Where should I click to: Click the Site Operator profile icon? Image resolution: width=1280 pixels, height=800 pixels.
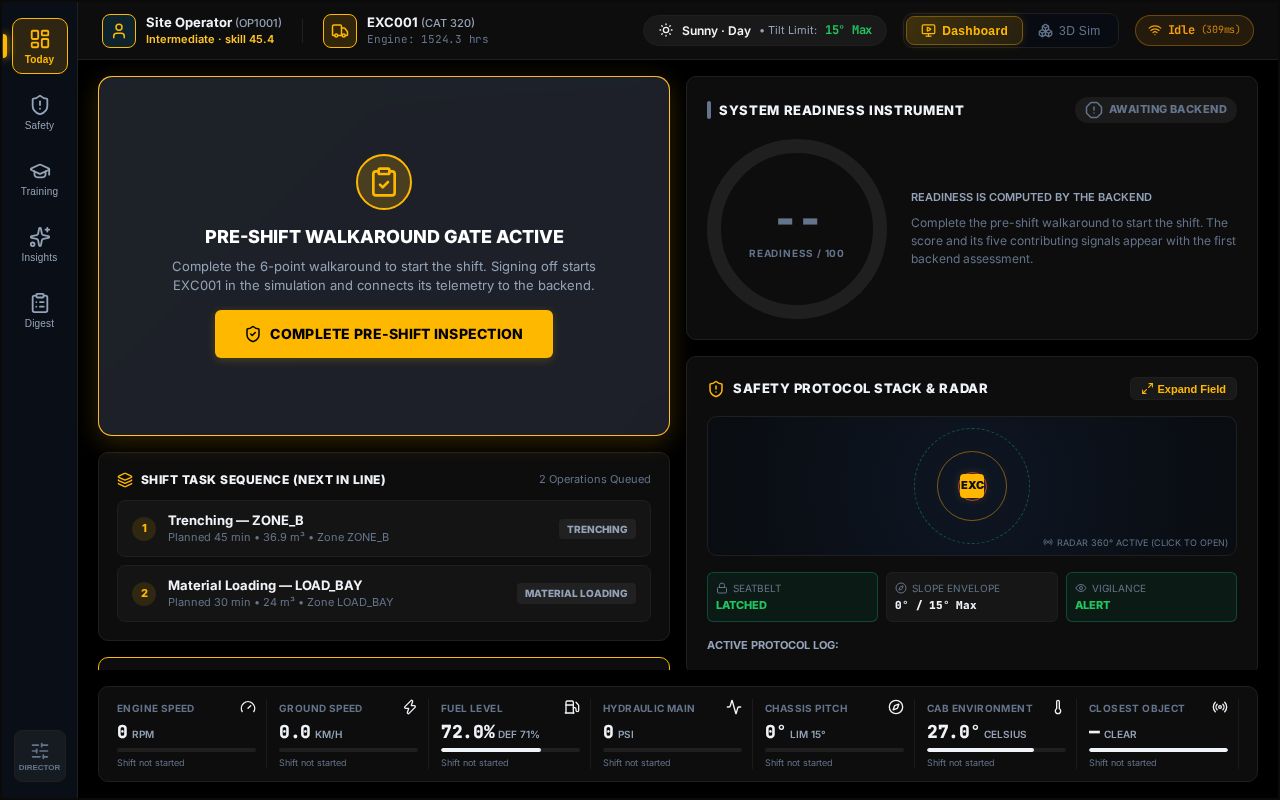(x=119, y=31)
